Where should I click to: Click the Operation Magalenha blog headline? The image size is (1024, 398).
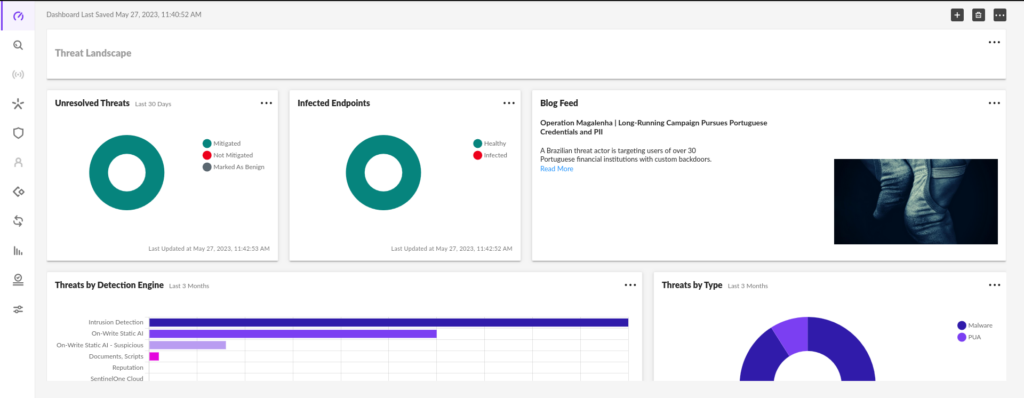point(654,127)
